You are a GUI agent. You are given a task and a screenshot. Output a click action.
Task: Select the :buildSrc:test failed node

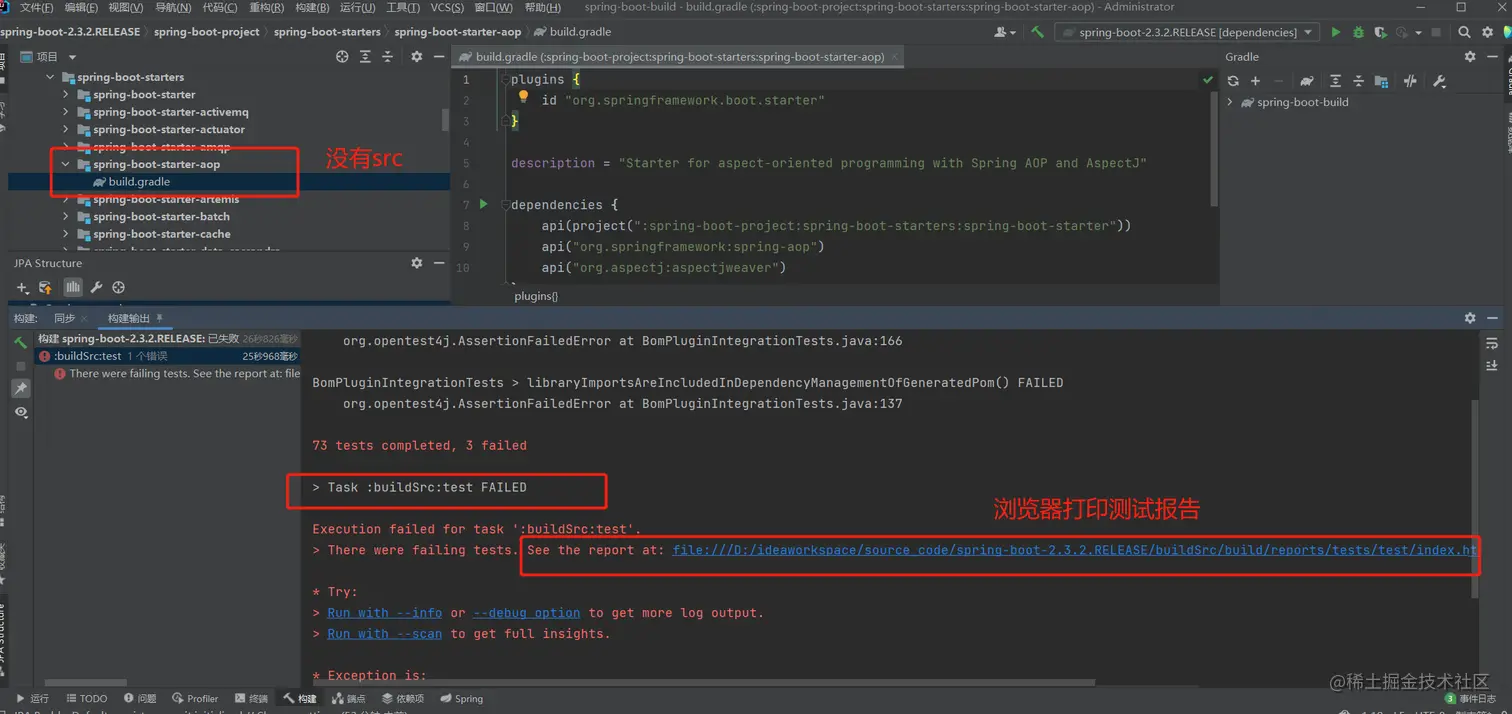tap(168, 356)
